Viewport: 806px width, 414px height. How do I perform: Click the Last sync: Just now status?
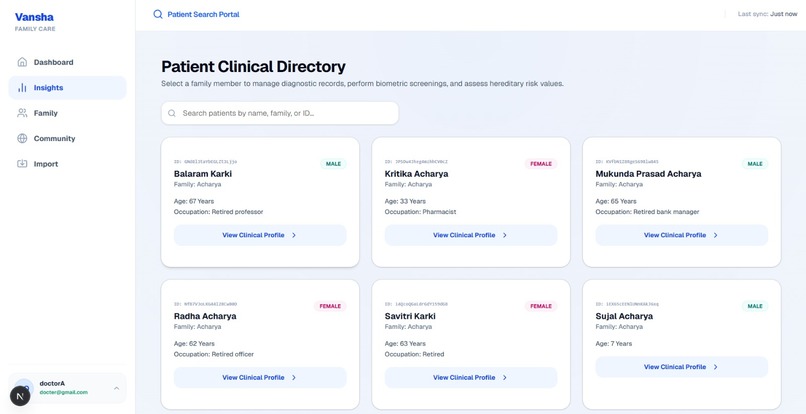(767, 14)
